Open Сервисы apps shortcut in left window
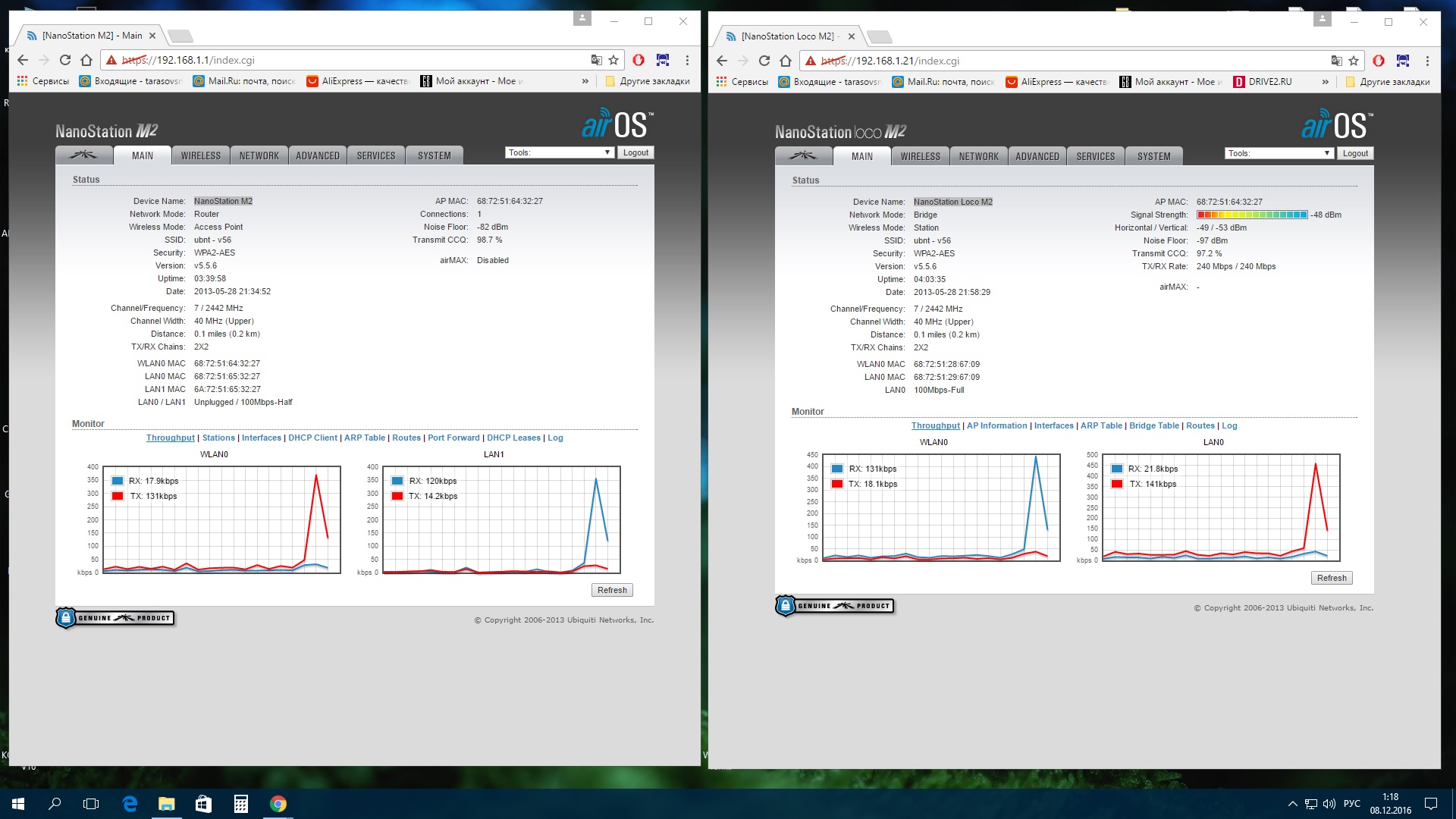Screen dimensions: 1456x819 42,81
